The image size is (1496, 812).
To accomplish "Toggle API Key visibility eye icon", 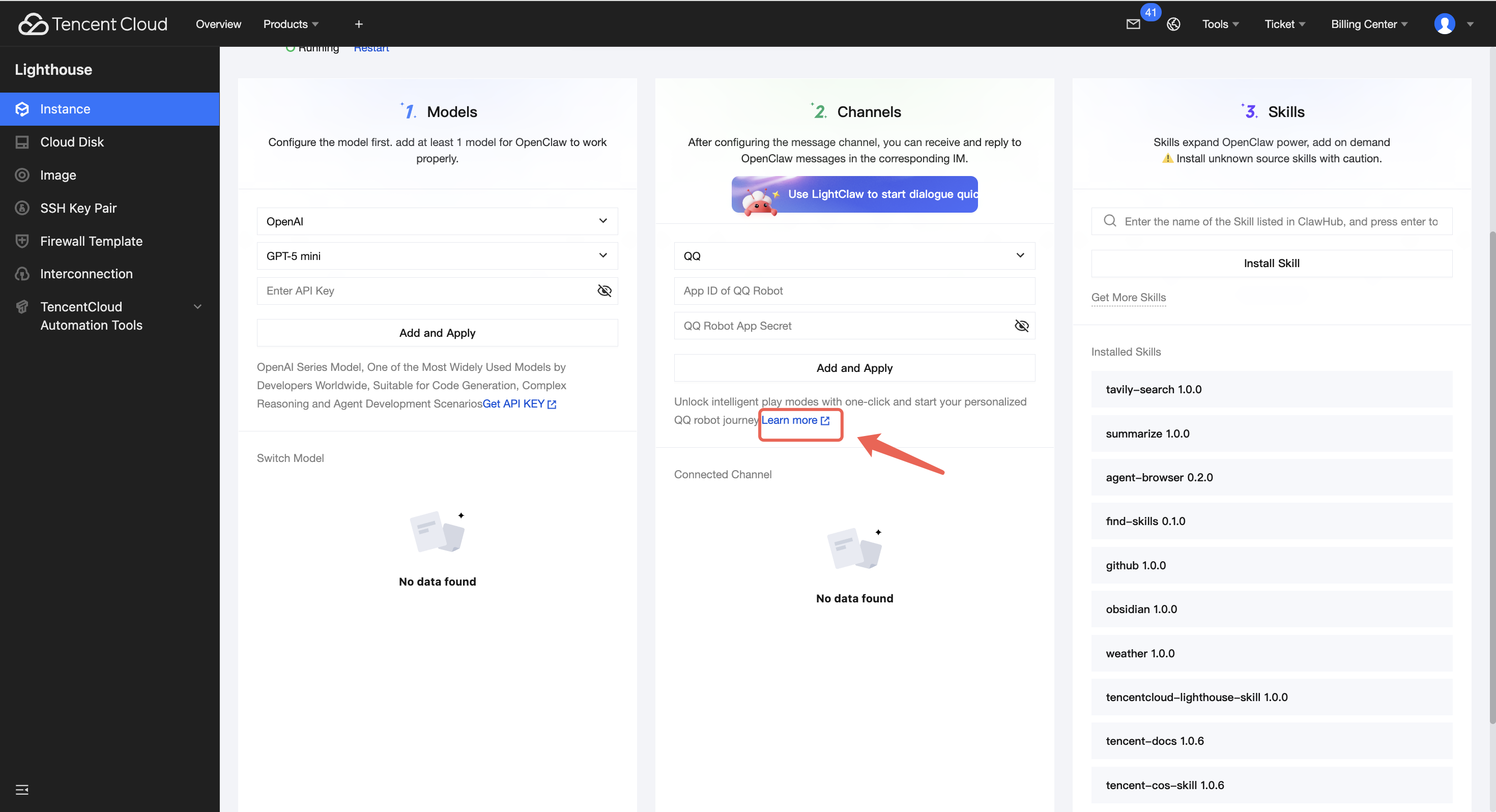I will tap(604, 291).
